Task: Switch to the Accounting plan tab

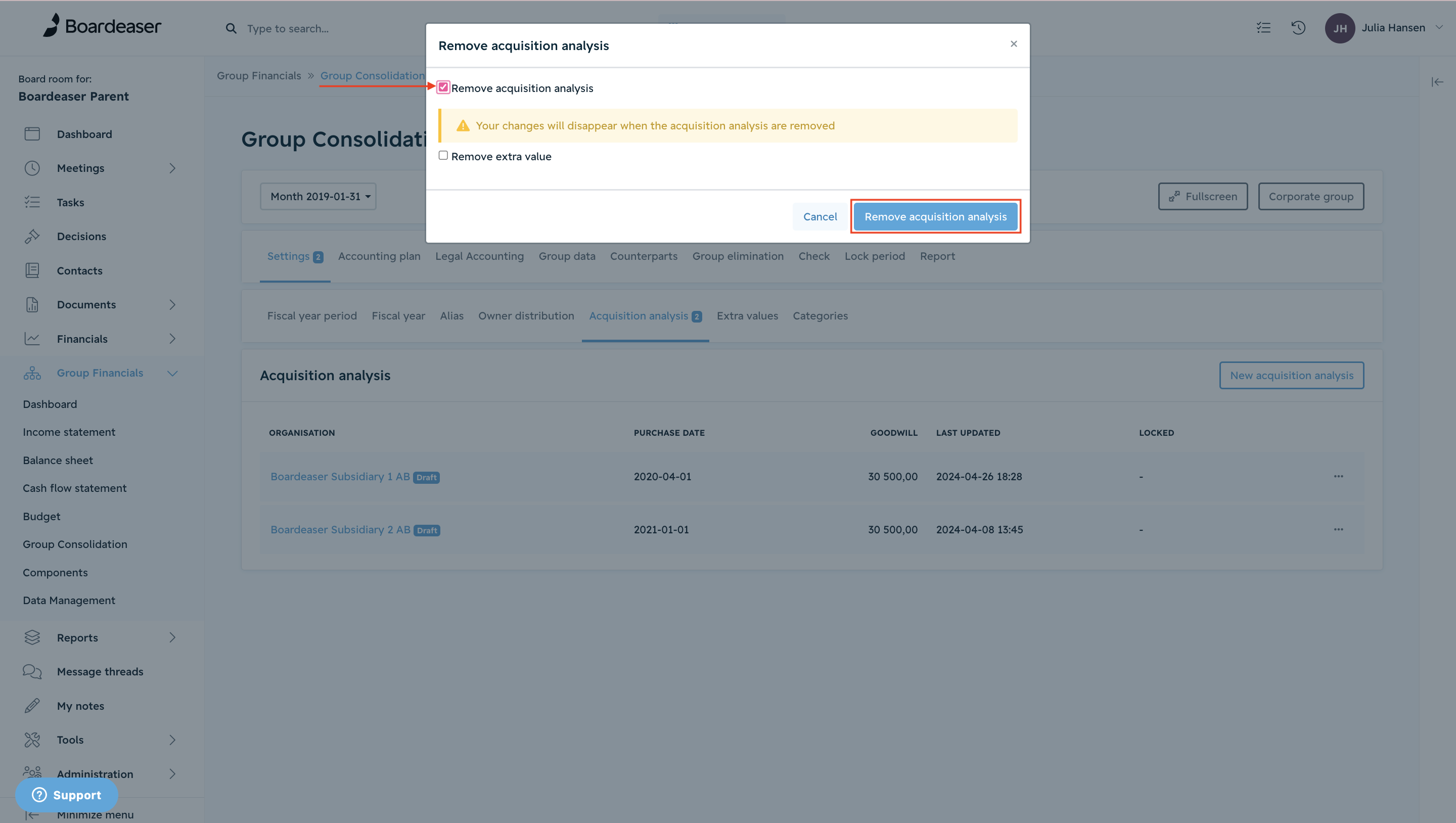Action: click(x=379, y=256)
